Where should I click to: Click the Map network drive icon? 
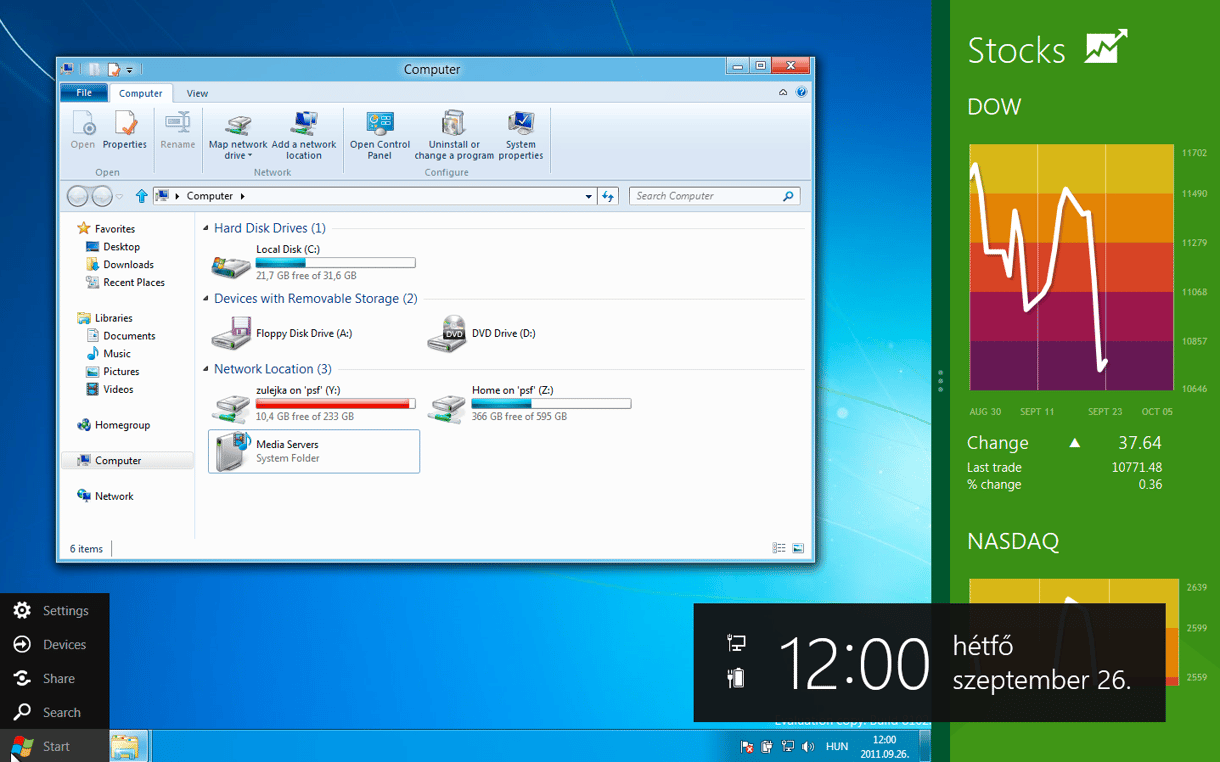point(238,125)
